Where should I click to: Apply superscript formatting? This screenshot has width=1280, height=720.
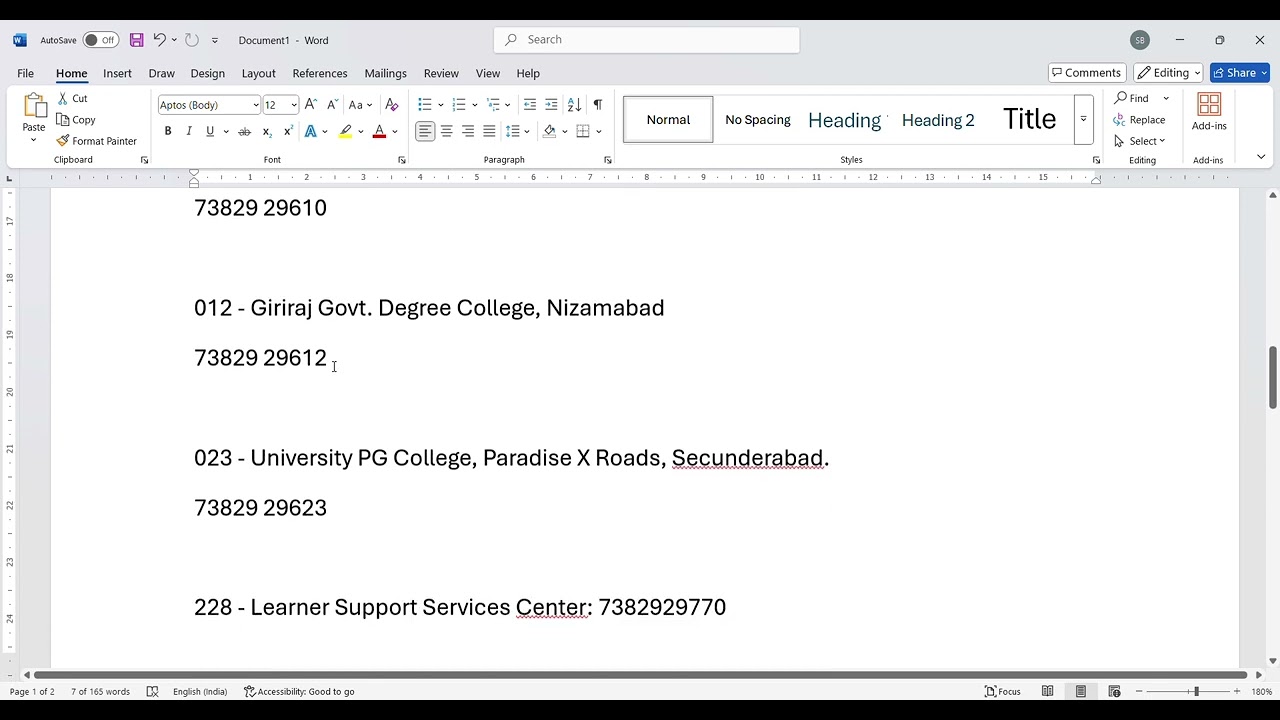click(x=288, y=132)
